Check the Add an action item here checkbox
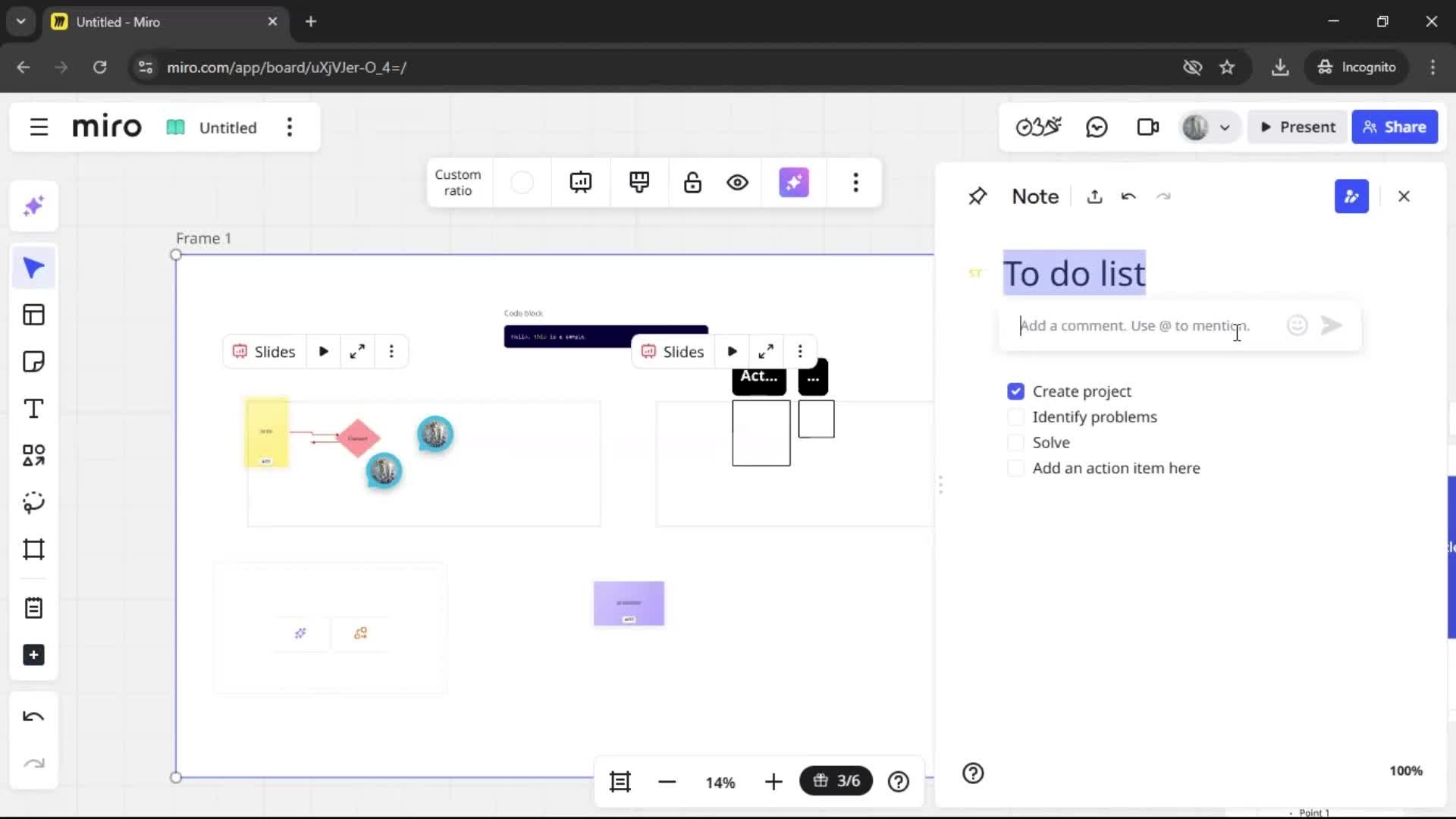 pyautogui.click(x=1015, y=469)
